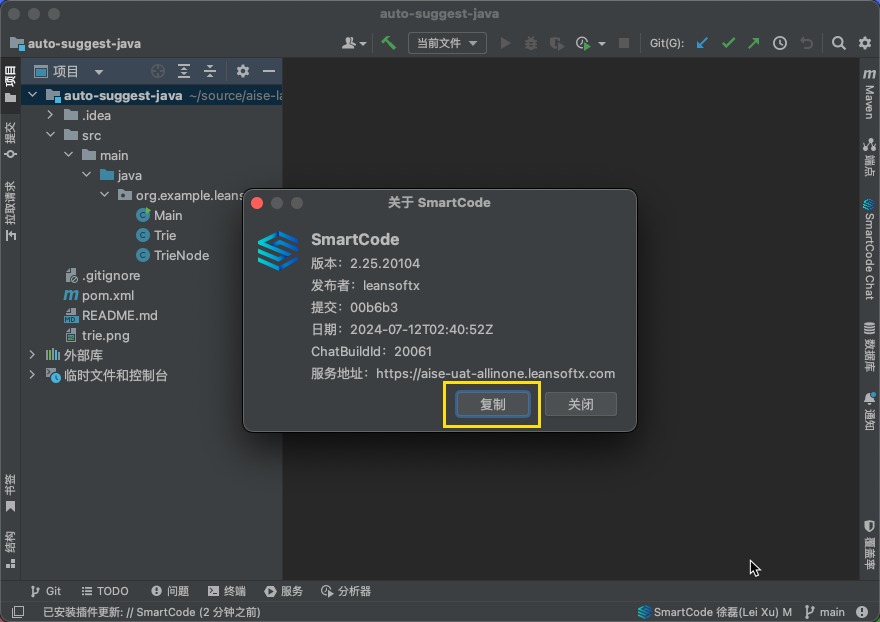Open the SmartCode Chat side panel

click(x=869, y=249)
